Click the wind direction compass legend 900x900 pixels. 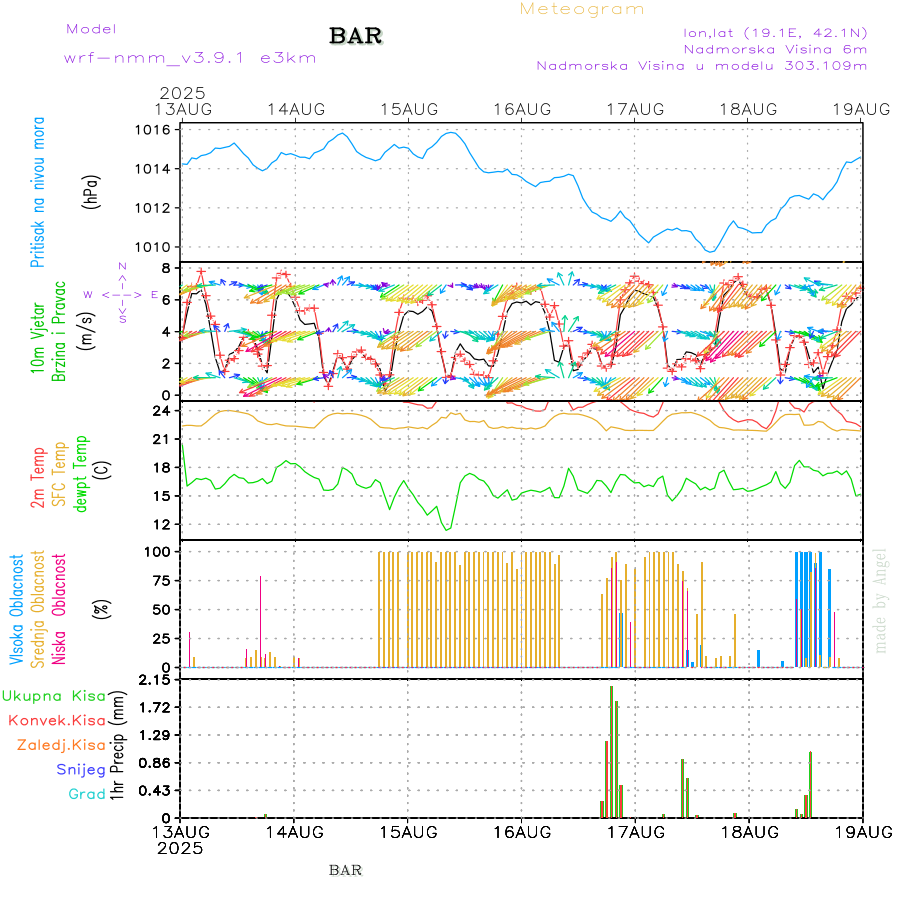point(122,294)
